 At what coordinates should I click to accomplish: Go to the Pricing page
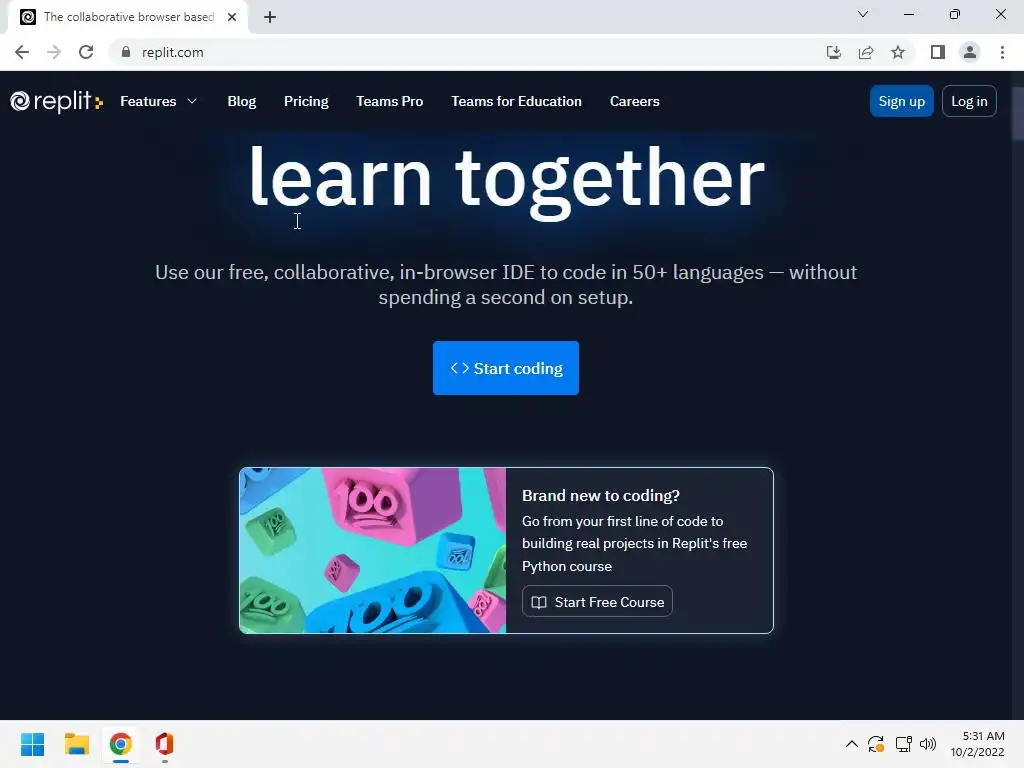click(306, 101)
